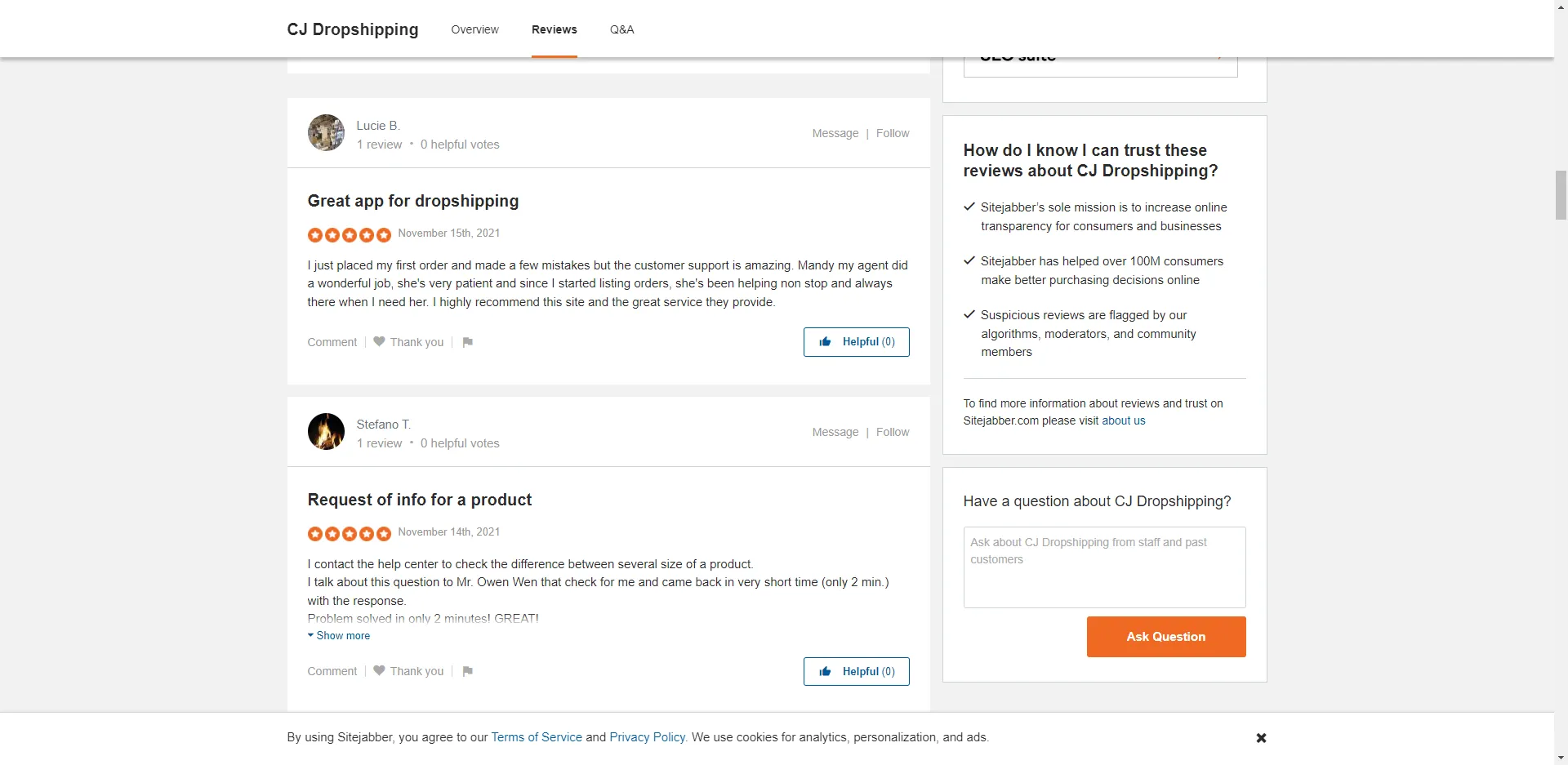Switch to the Overview tab
Image resolution: width=1568 pixels, height=765 pixels.
[474, 29]
